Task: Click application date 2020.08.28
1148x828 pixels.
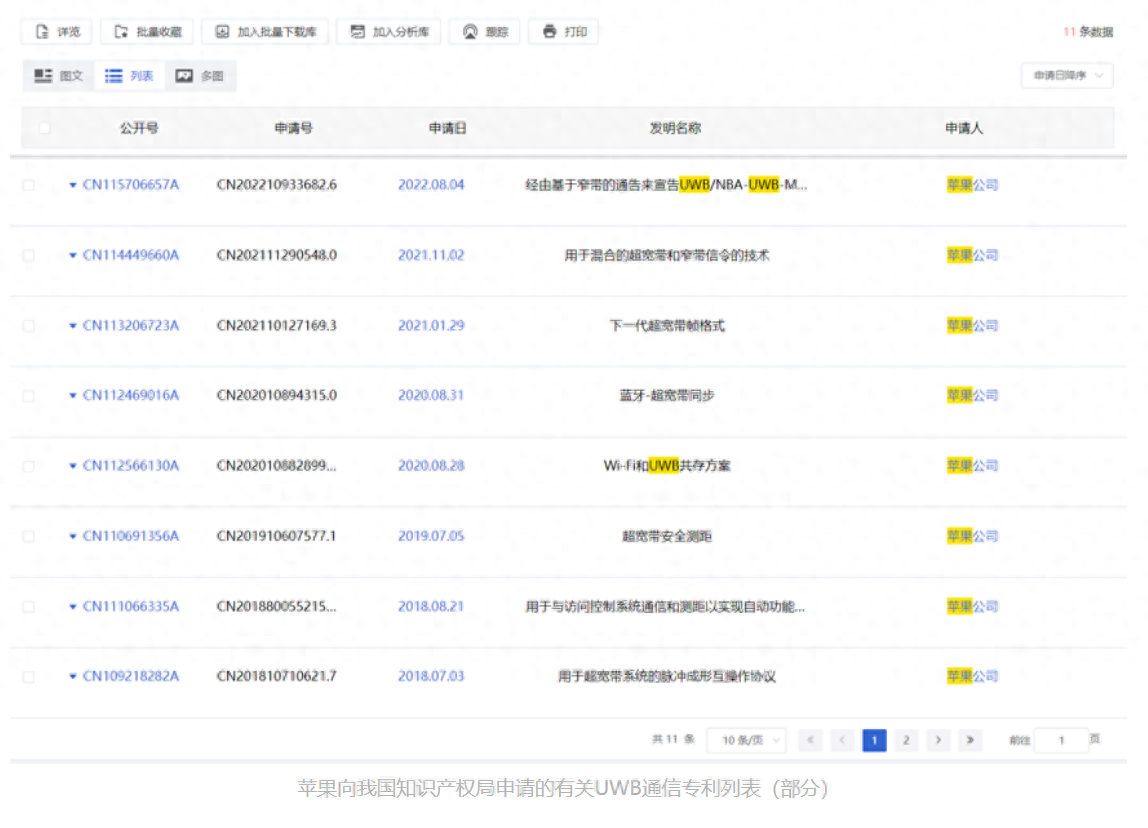Action: pyautogui.click(x=431, y=465)
